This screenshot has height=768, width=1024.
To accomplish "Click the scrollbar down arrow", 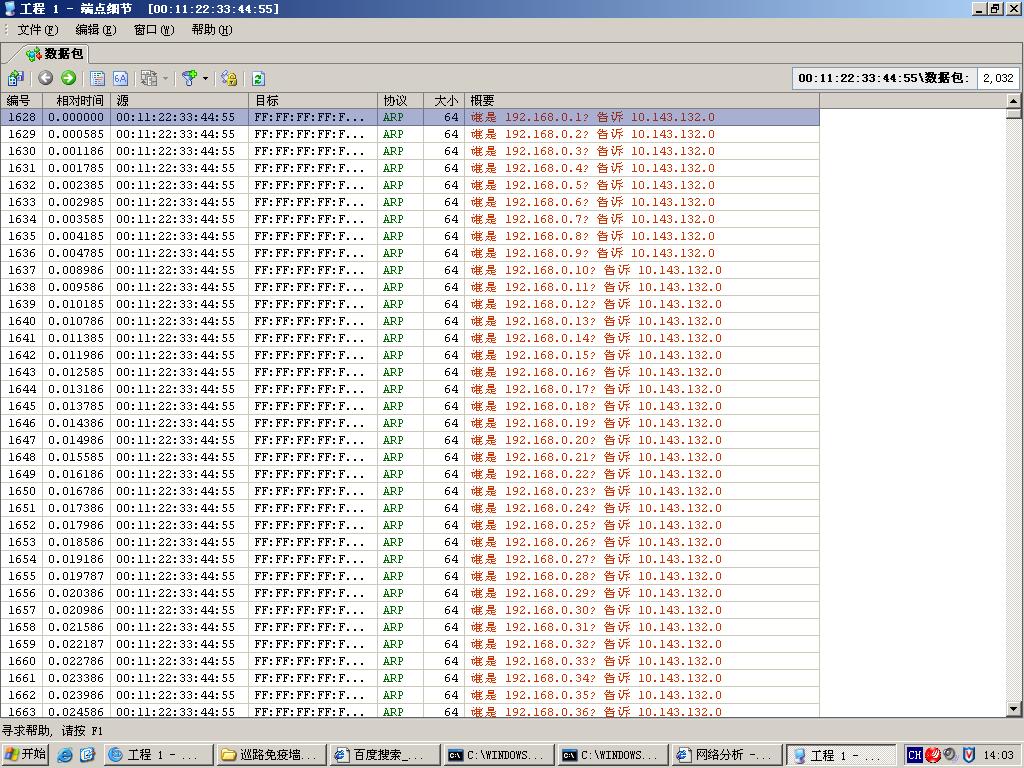I will click(1013, 709).
